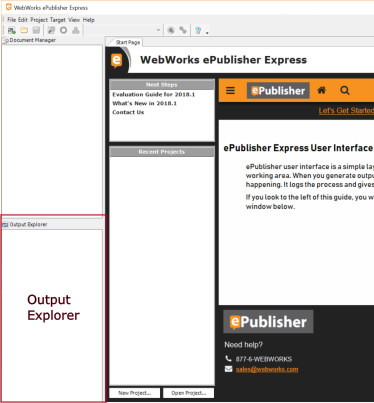Open the toolbar options dropdown arrow

coord(207,32)
